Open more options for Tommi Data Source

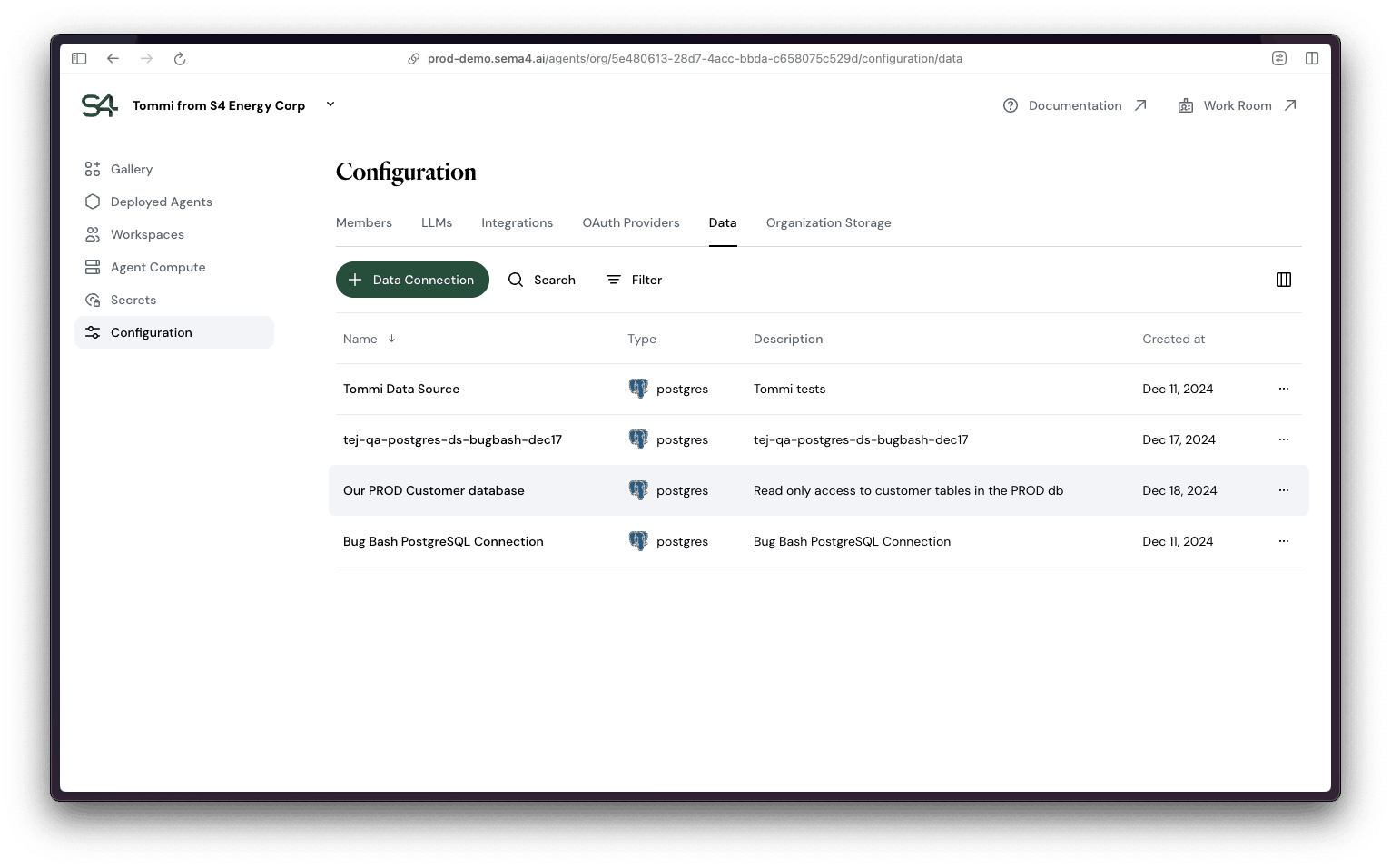coord(1283,389)
